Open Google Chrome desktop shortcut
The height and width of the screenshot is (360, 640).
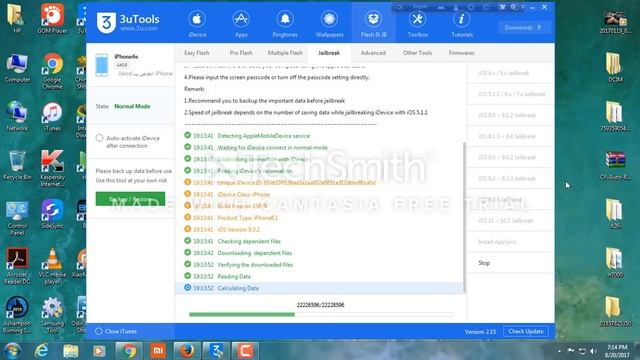(52, 71)
